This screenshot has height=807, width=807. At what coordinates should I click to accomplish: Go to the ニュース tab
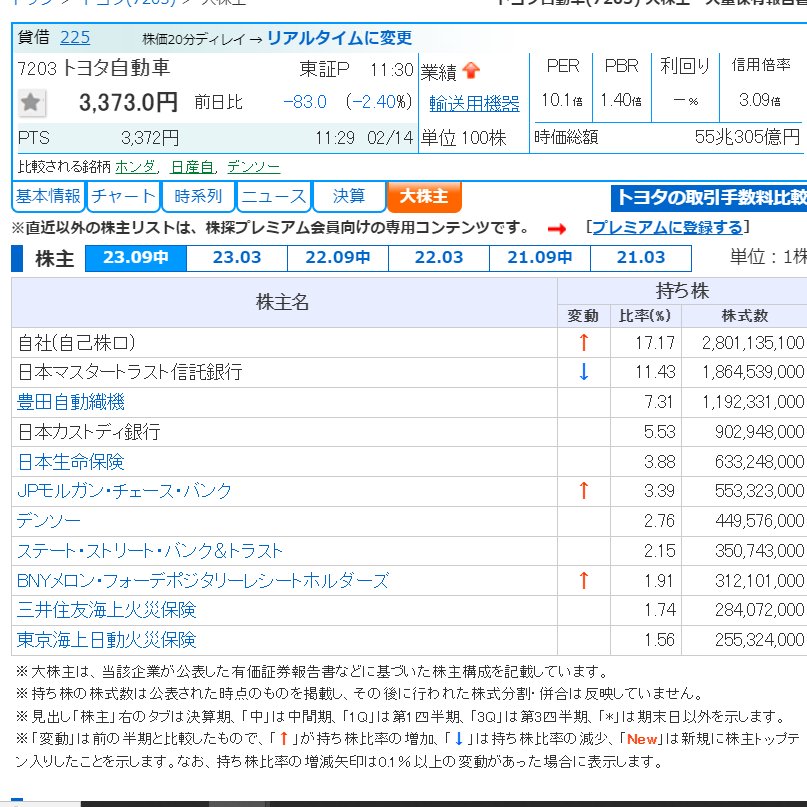click(274, 197)
